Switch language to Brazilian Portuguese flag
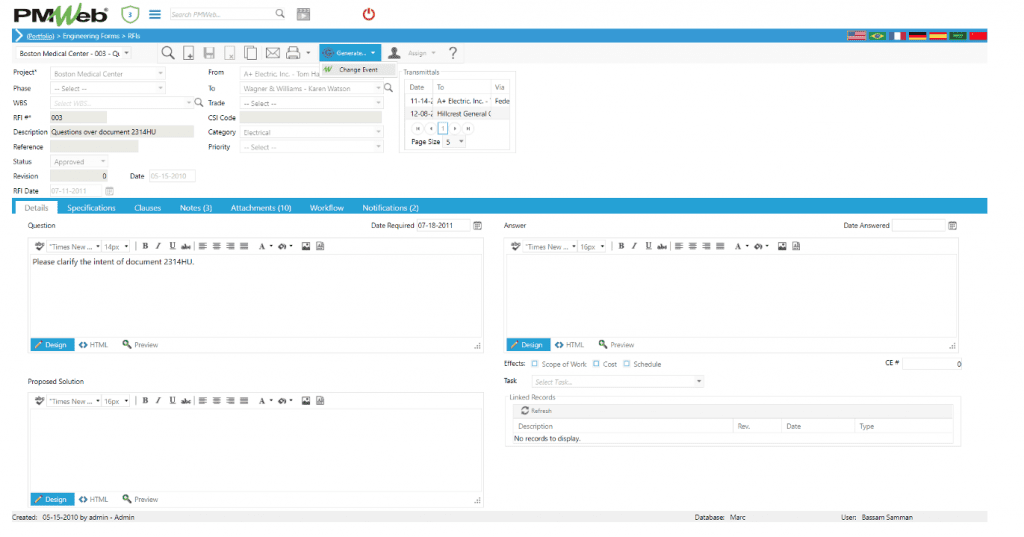The height and width of the screenshot is (537, 1024). click(x=877, y=36)
